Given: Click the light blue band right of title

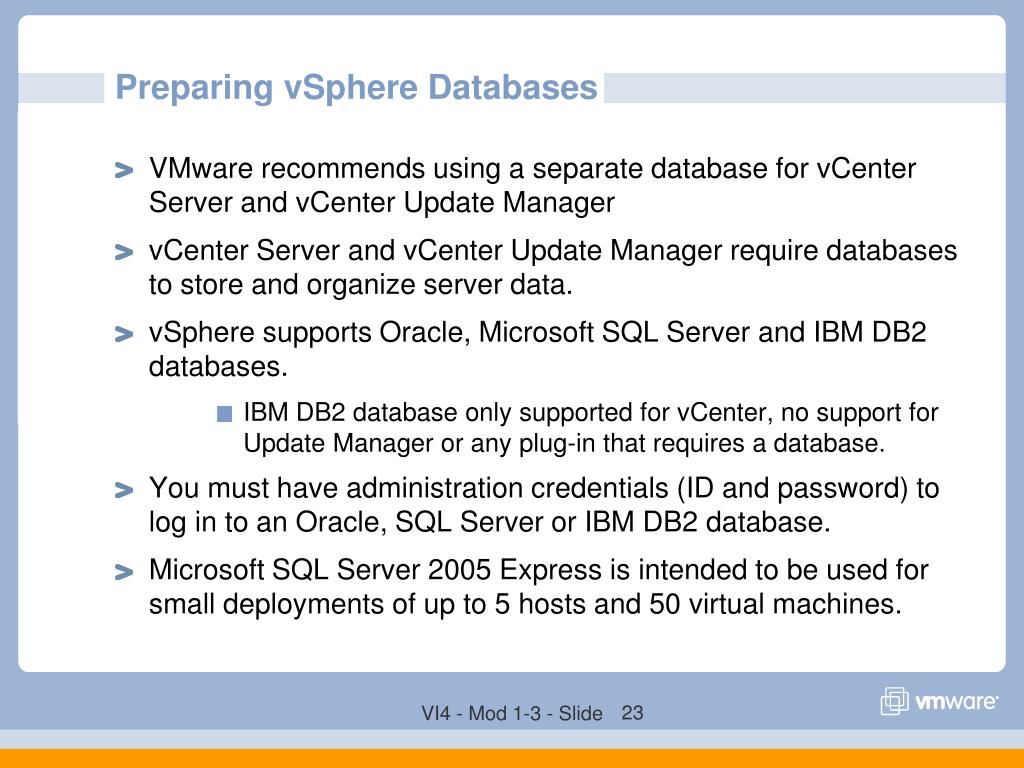Looking at the screenshot, I should (805, 88).
